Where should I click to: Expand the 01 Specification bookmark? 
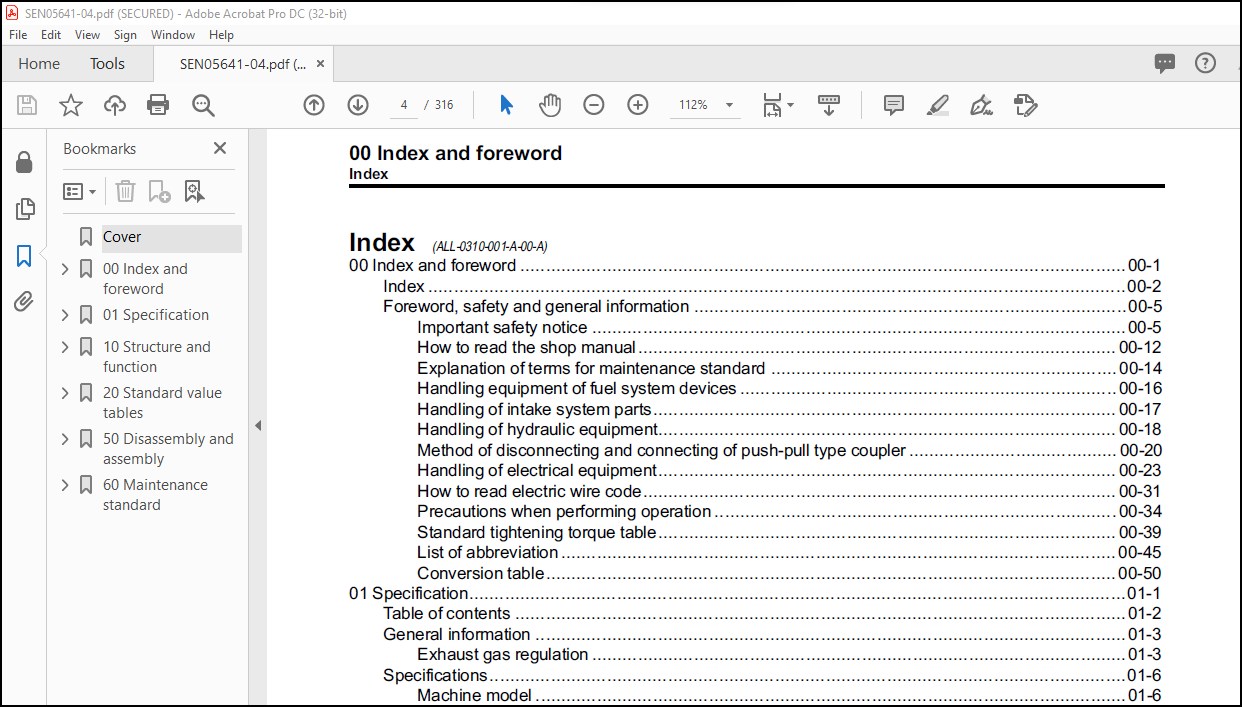pyautogui.click(x=65, y=315)
